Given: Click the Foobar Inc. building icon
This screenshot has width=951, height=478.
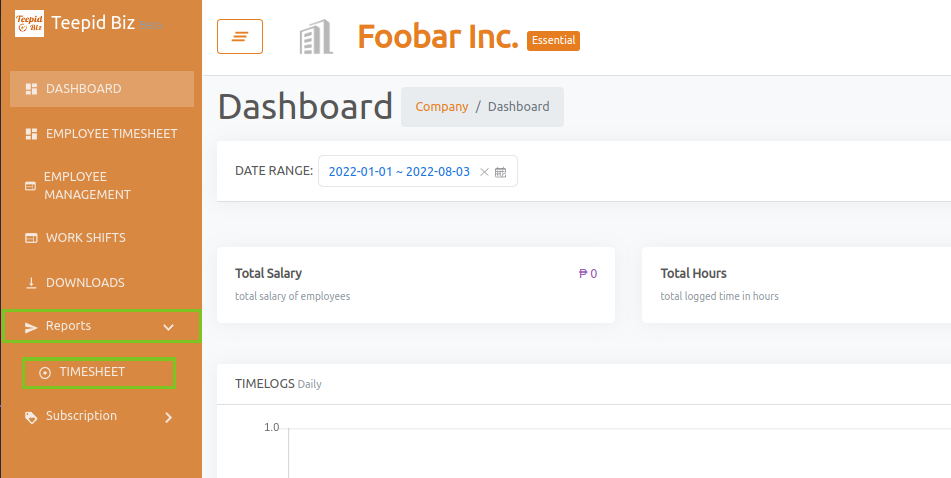Looking at the screenshot, I should (x=316, y=36).
